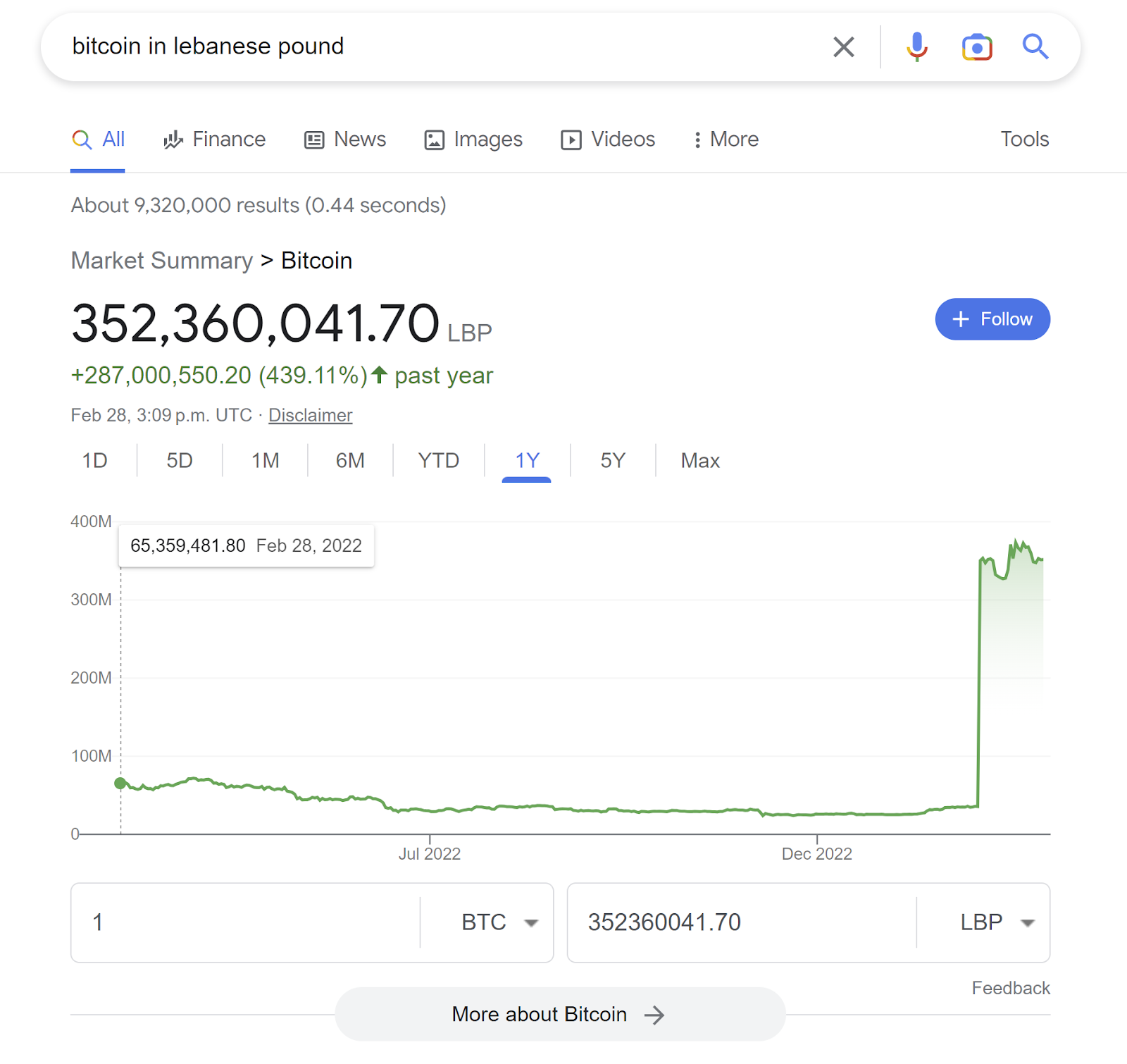Select the 5D chart range
Image resolution: width=1127 pixels, height=1064 pixels.
[180, 461]
